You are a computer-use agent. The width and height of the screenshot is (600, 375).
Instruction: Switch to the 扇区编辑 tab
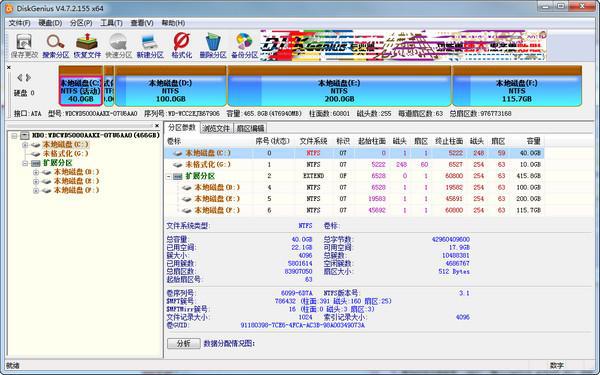pyautogui.click(x=250, y=128)
